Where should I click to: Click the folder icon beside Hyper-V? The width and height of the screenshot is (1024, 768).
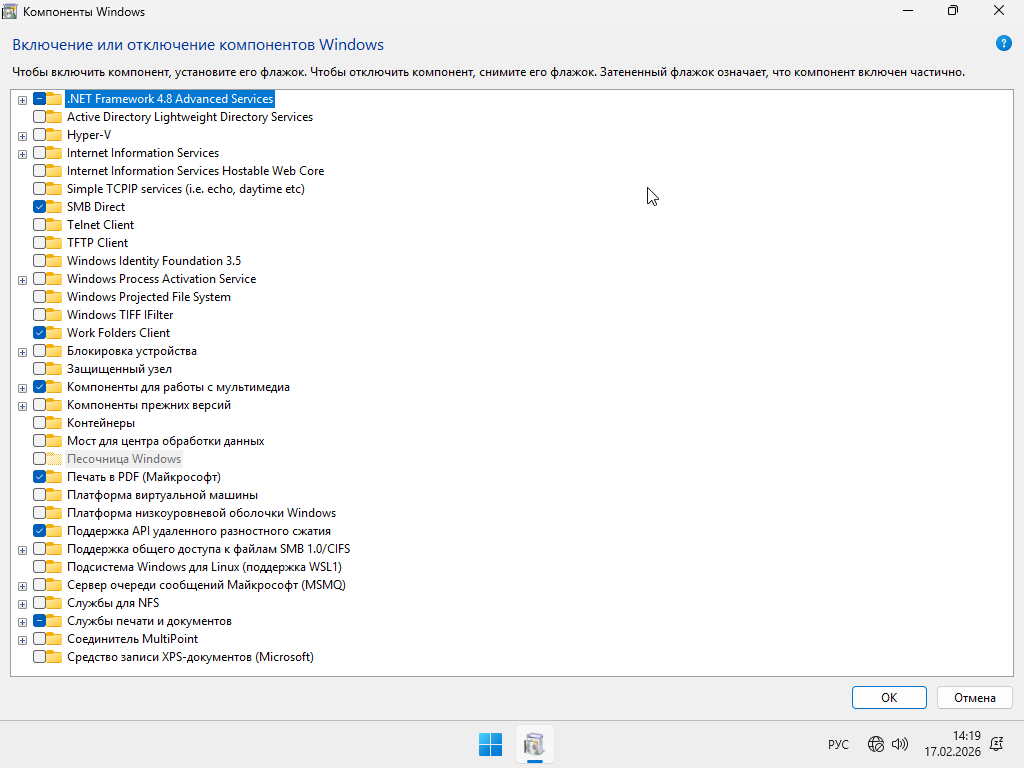coord(54,135)
